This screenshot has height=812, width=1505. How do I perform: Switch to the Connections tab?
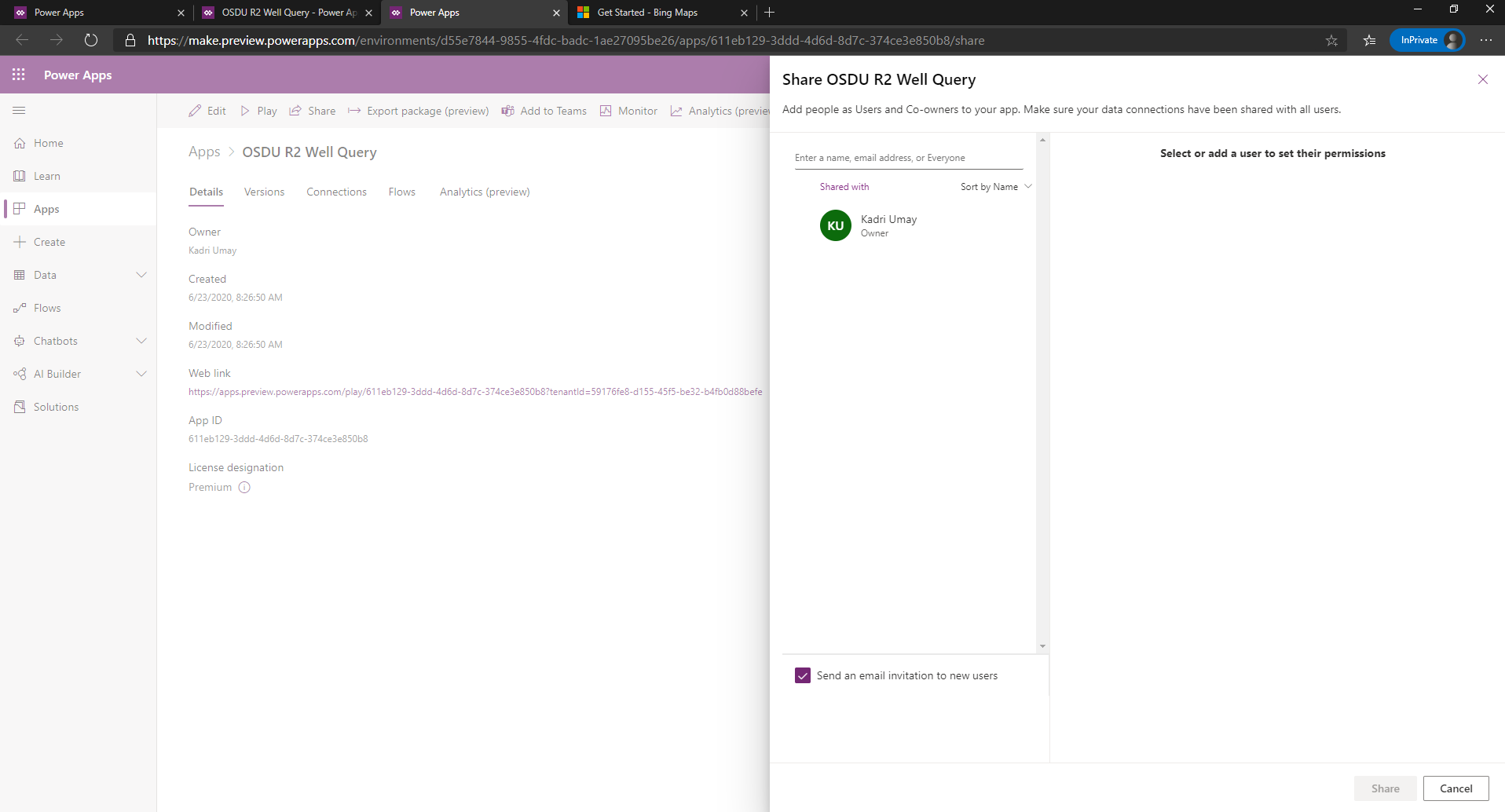(336, 192)
